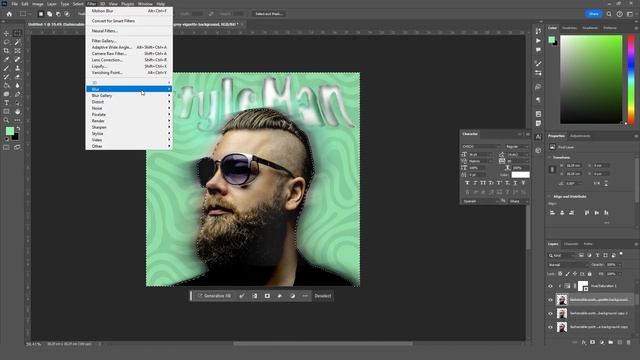
Task: Click Select and Mask button
Action: click(x=268, y=14)
